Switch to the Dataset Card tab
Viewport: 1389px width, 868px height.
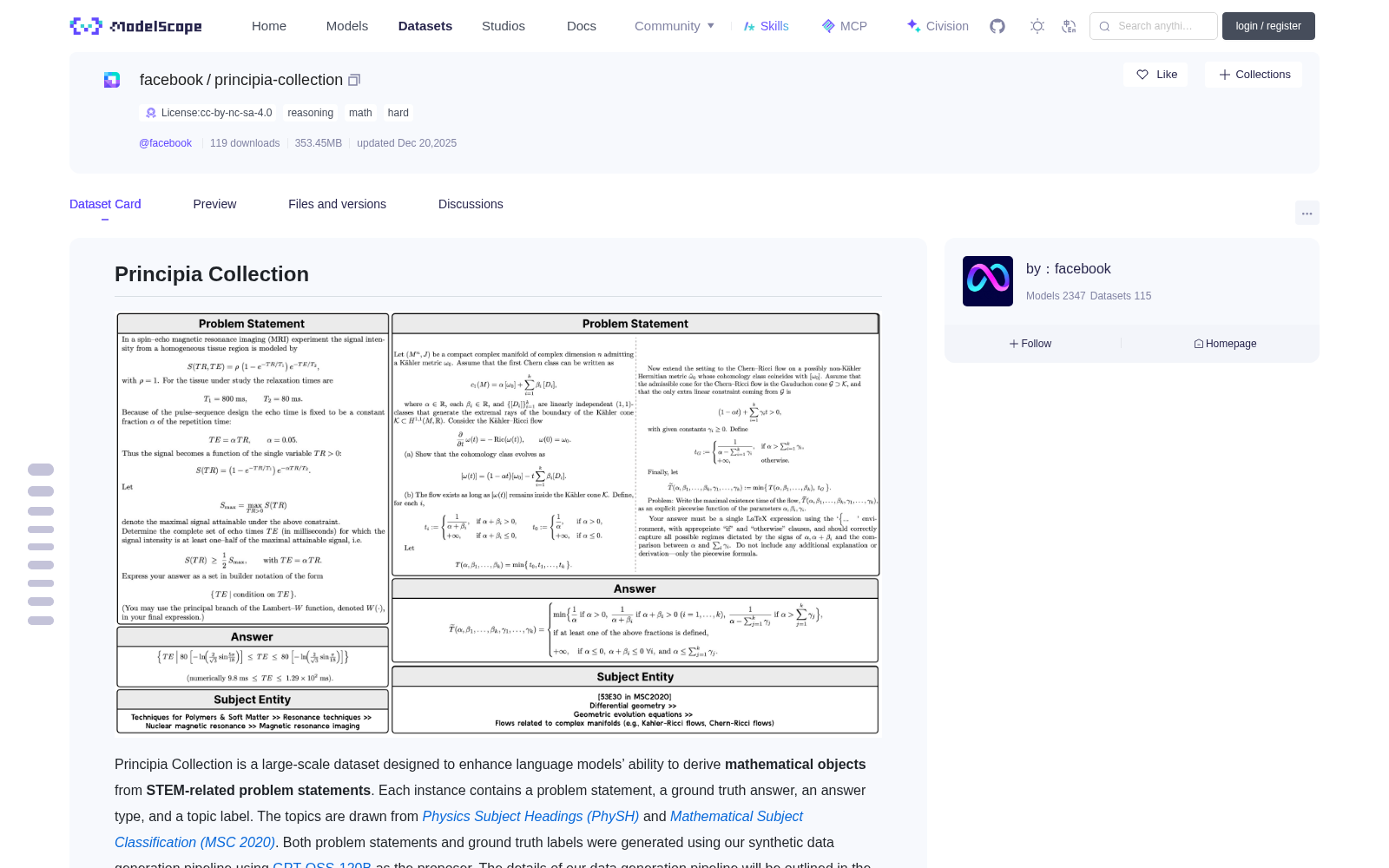click(105, 204)
